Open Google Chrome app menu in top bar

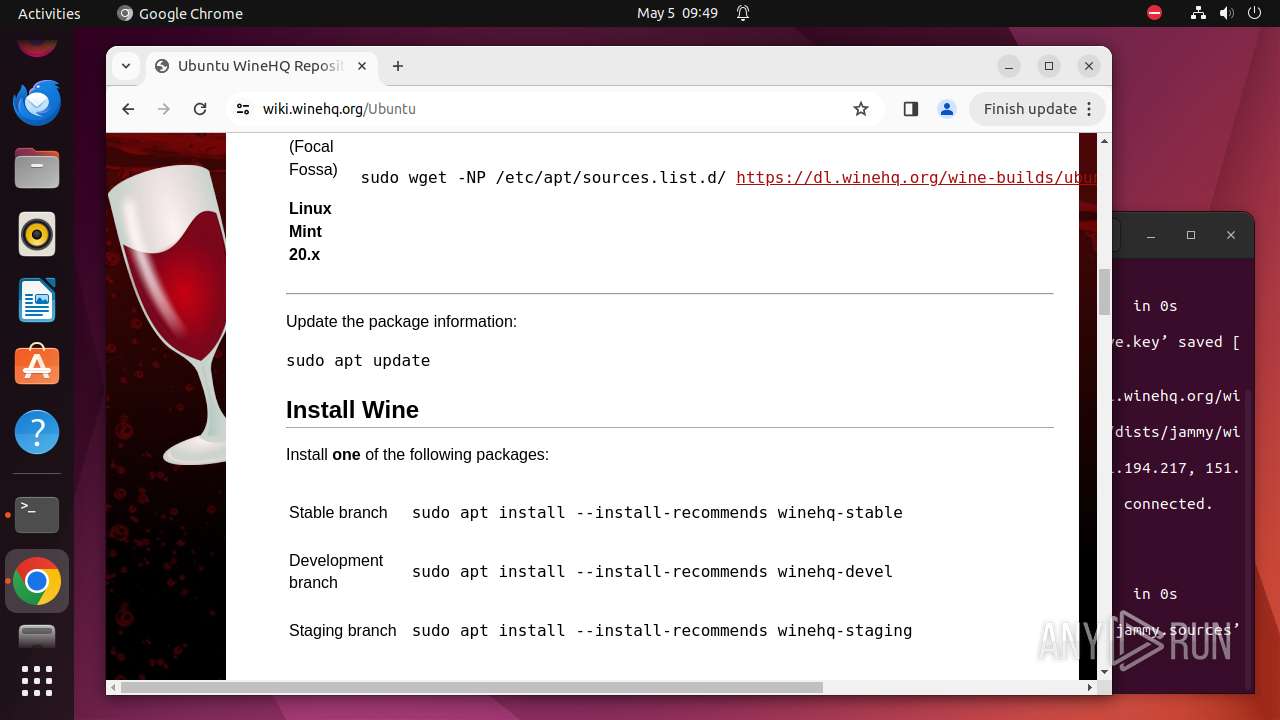180,13
